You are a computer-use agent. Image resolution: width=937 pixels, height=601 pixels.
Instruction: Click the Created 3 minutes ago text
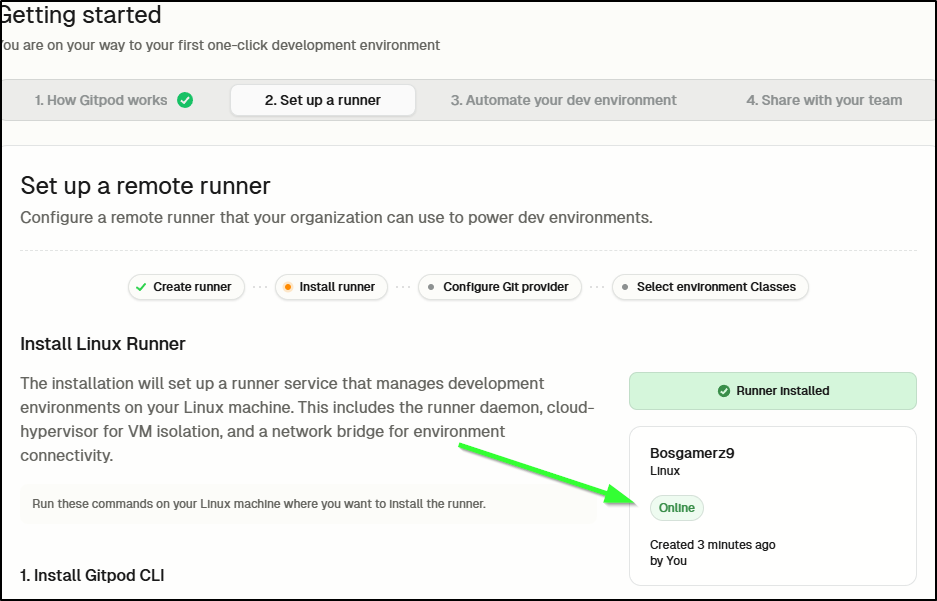point(712,545)
